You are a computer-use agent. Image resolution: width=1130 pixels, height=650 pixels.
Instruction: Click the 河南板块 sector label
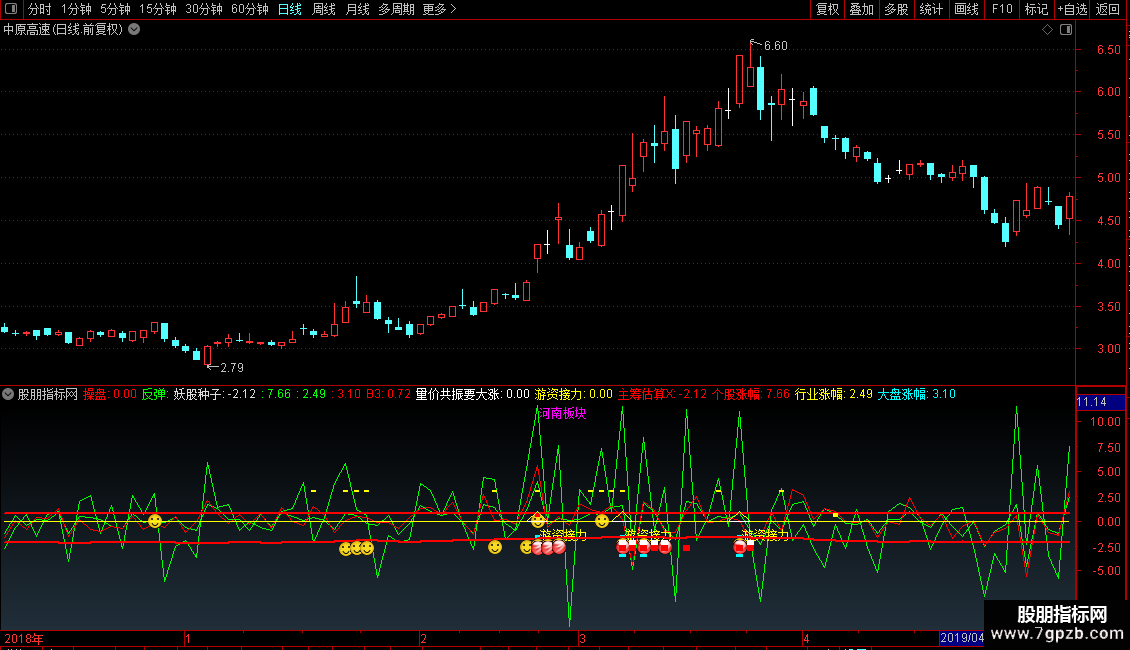[x=563, y=414]
